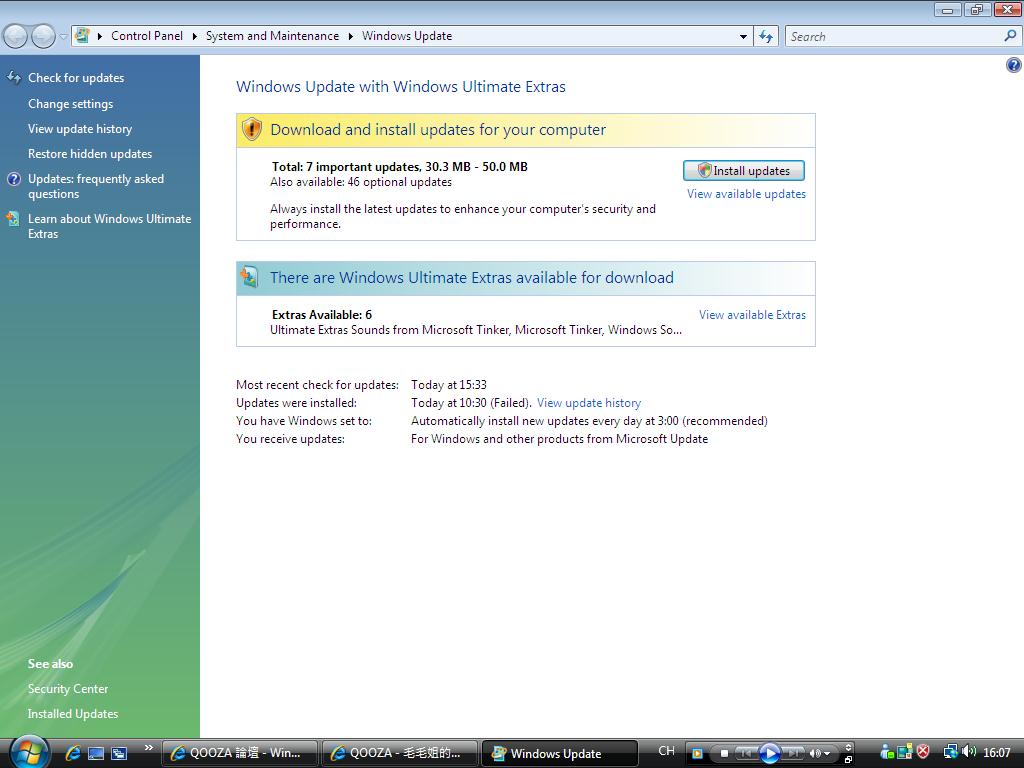Screen dimensions: 1024x768
Task: Click the Forward navigation button
Action: [x=43, y=37]
